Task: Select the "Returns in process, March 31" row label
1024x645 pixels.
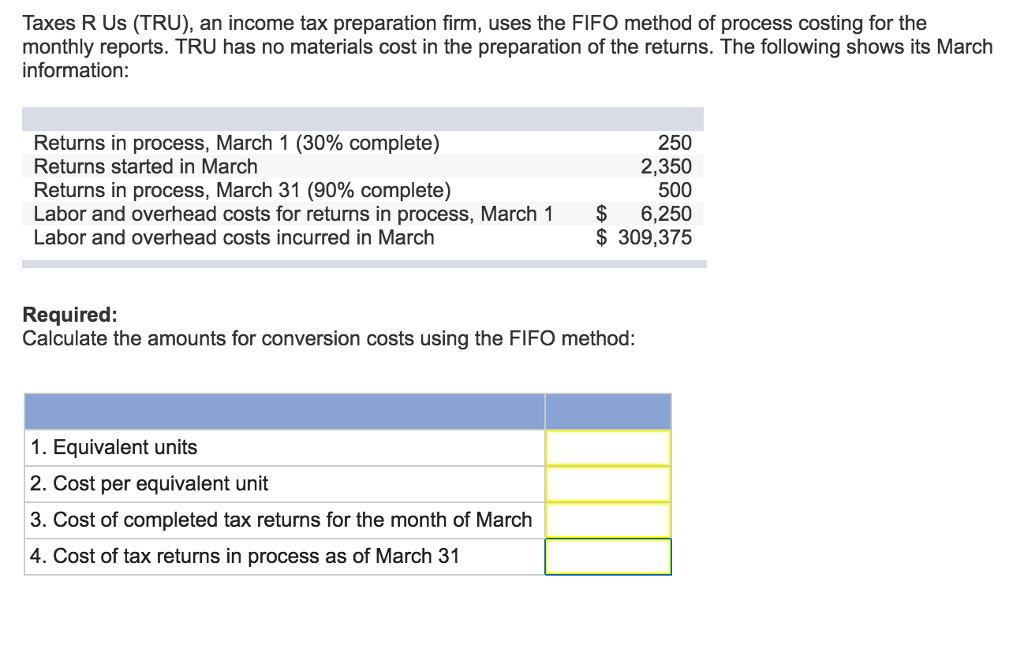Action: 242,190
